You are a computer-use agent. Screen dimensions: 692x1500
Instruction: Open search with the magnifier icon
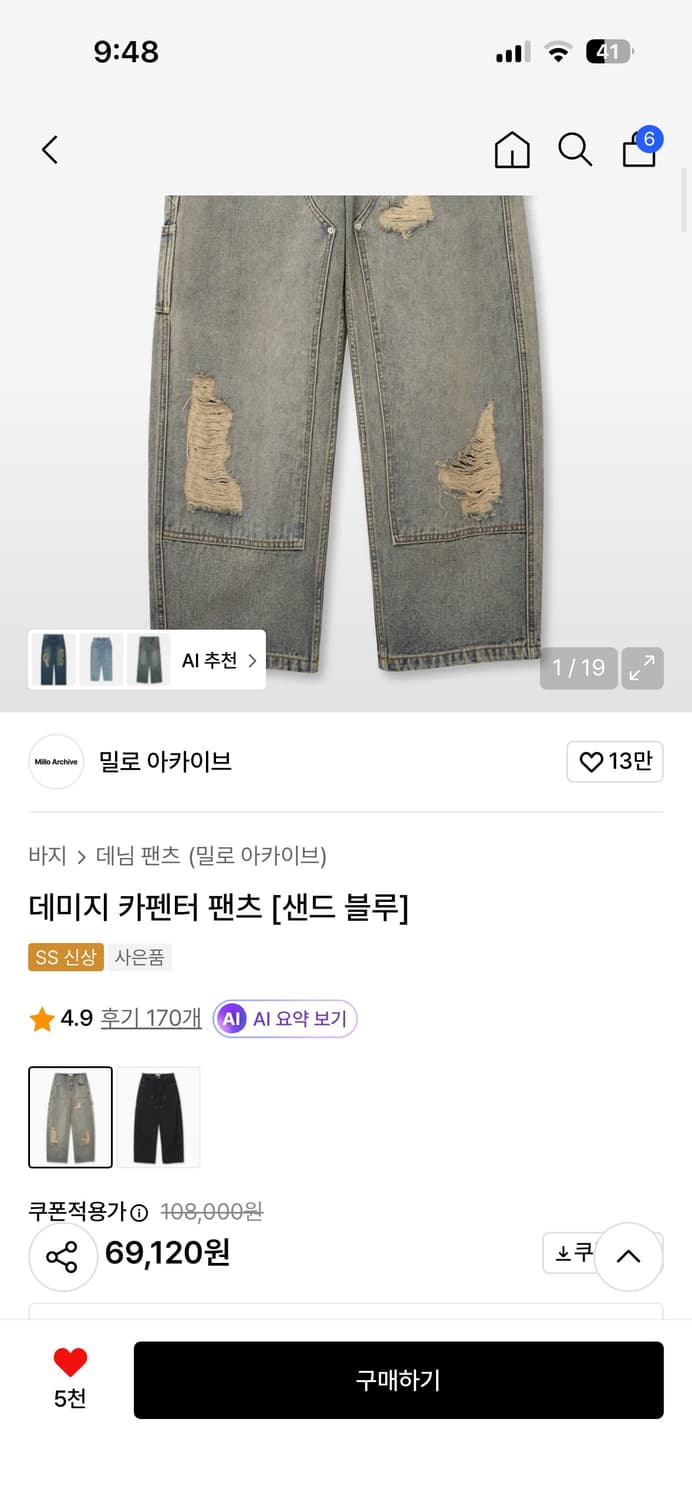(x=575, y=149)
